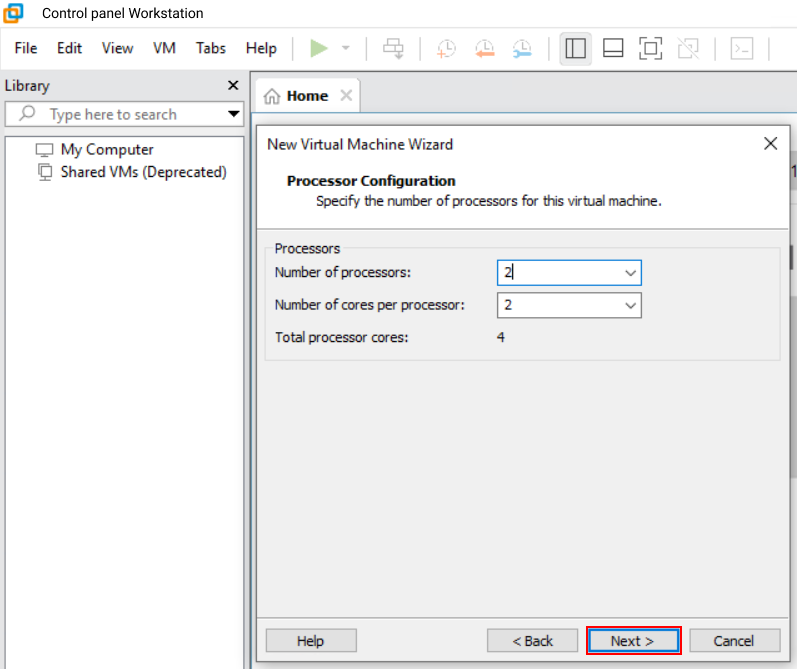This screenshot has height=669, width=797.
Task: Click the Revert to Snapshot icon
Action: click(x=484, y=48)
